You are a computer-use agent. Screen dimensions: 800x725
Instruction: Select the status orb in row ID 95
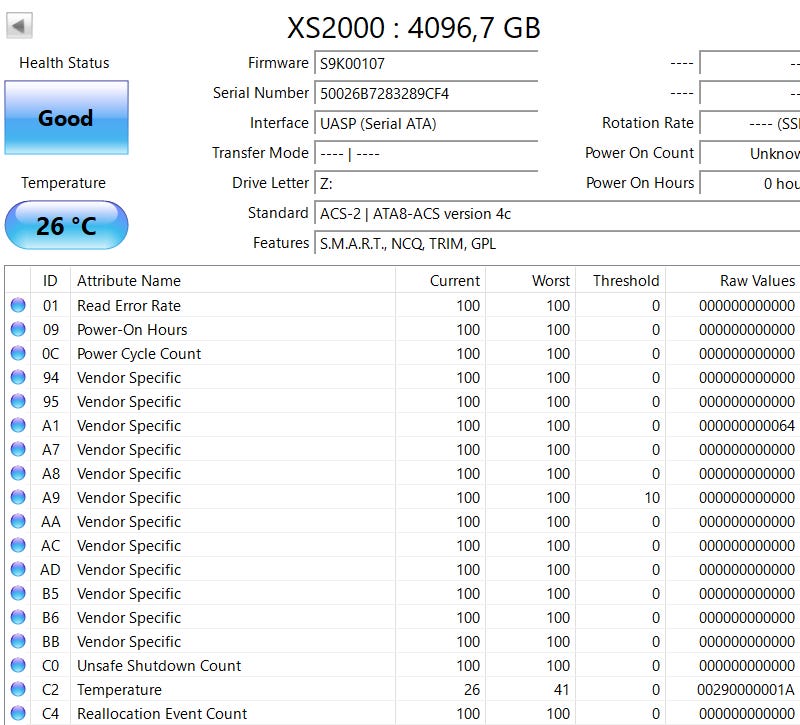tap(18, 401)
